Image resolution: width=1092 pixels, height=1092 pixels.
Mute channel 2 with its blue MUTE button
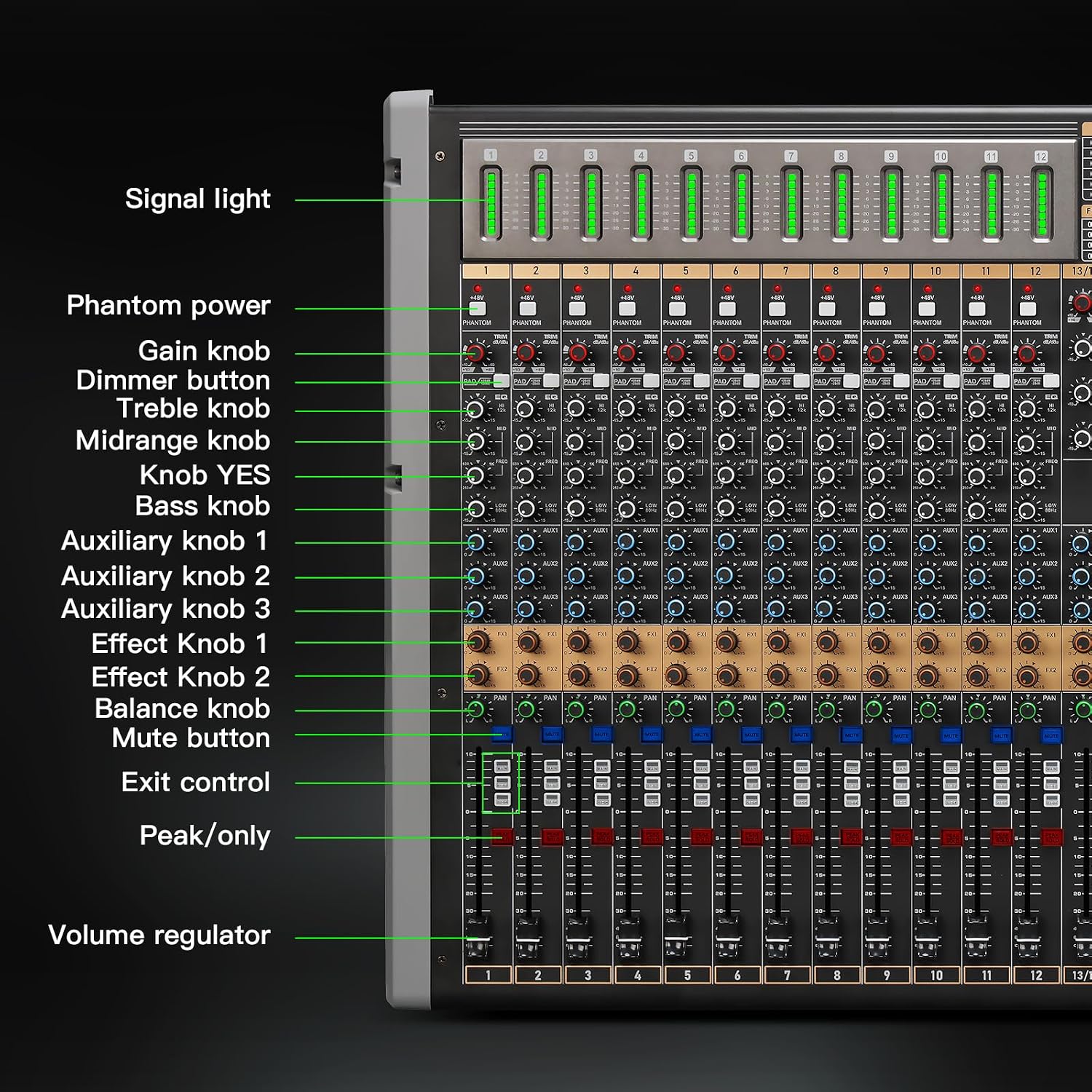(553, 735)
